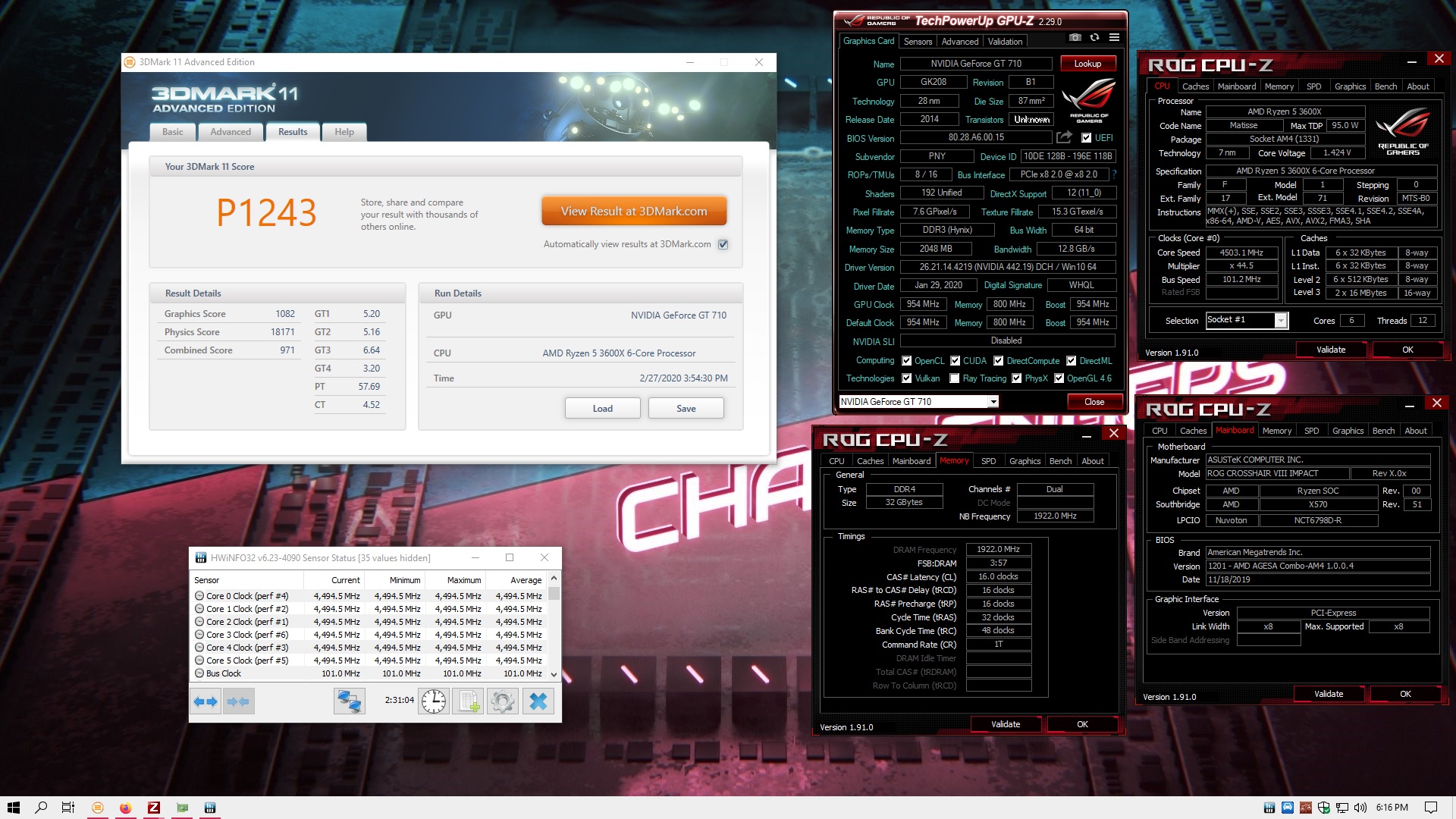Viewport: 1456px width, 819px height.
Task: Start logging with HWiNFO sheet-plus icon
Action: point(468,701)
